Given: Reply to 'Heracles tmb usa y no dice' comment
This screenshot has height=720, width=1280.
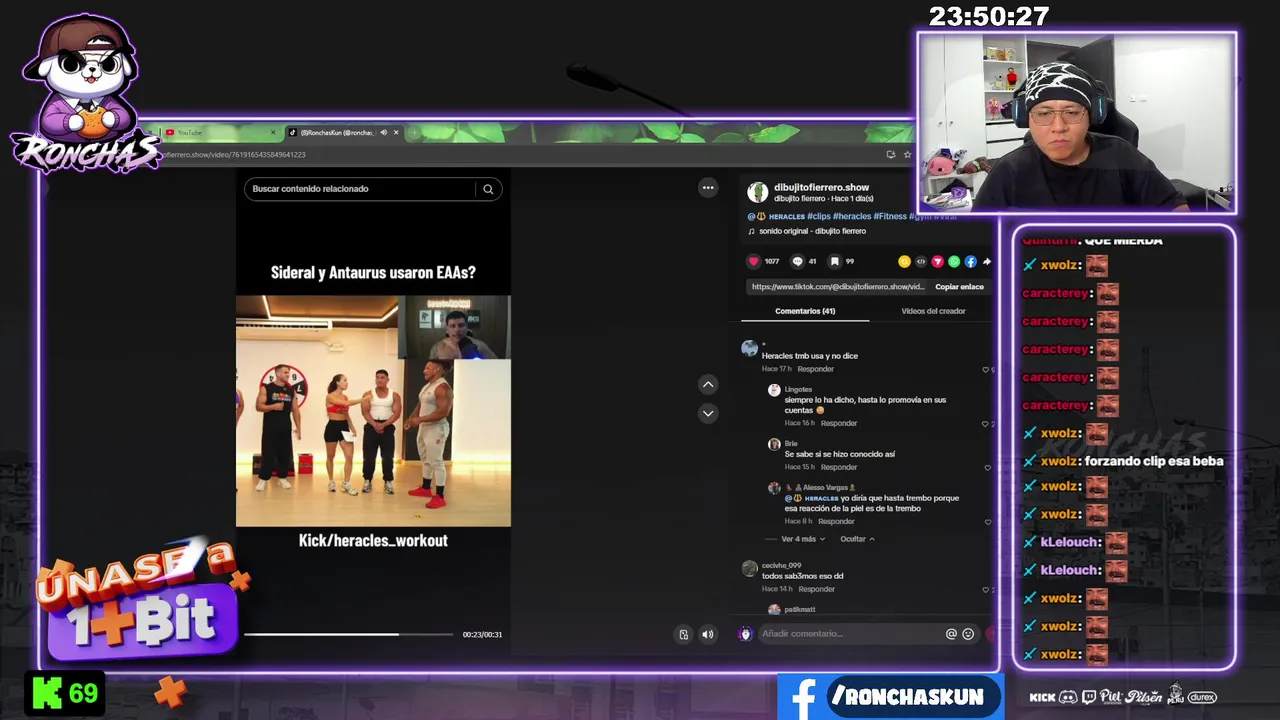Looking at the screenshot, I should pyautogui.click(x=815, y=369).
